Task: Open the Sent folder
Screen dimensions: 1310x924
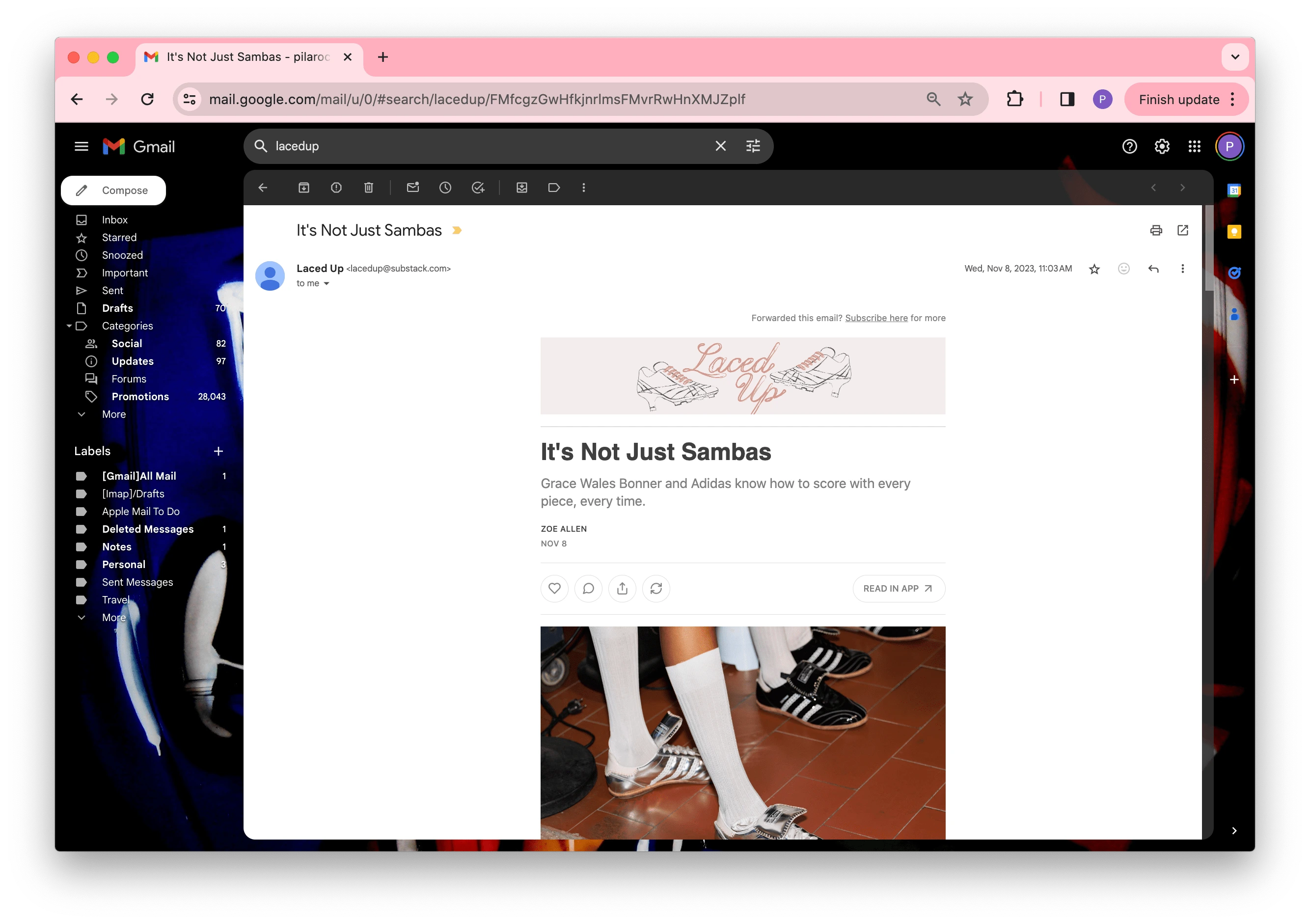Action: pos(112,291)
